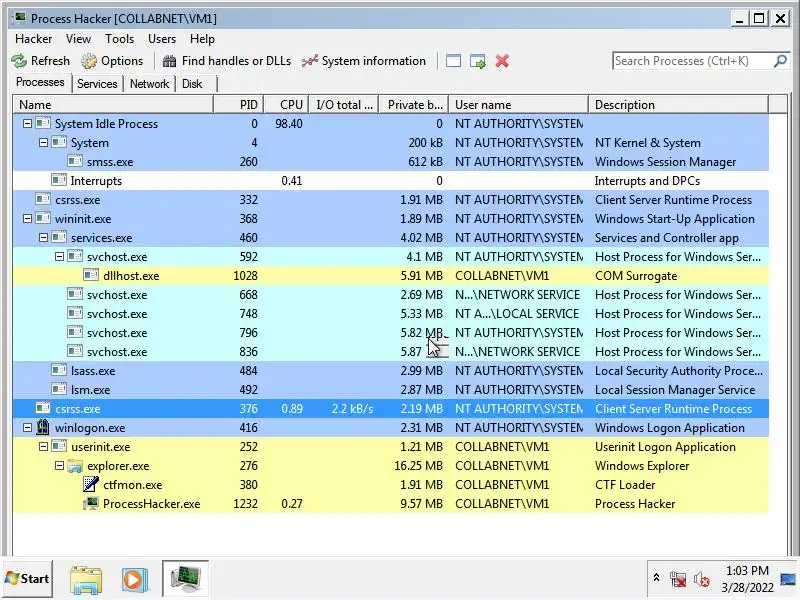
Task: Sort by the Private bytes column header
Action: (x=415, y=105)
